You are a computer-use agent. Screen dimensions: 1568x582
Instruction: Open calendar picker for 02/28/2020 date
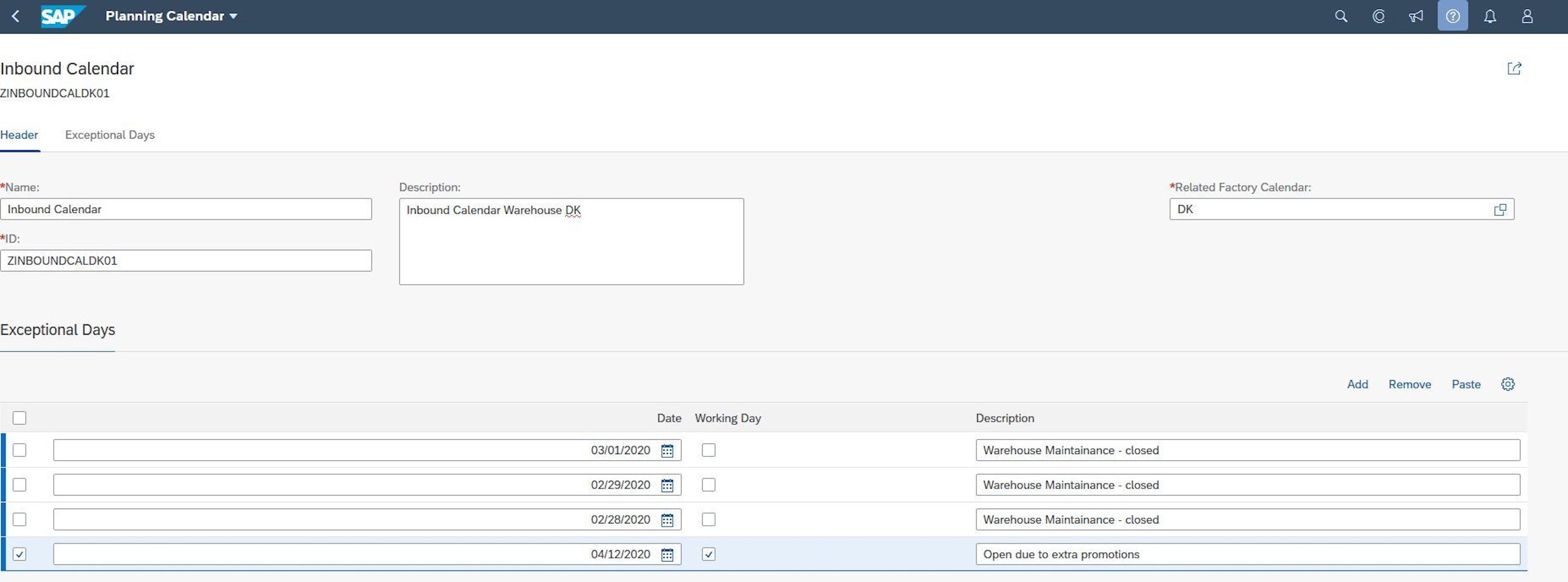(667, 520)
